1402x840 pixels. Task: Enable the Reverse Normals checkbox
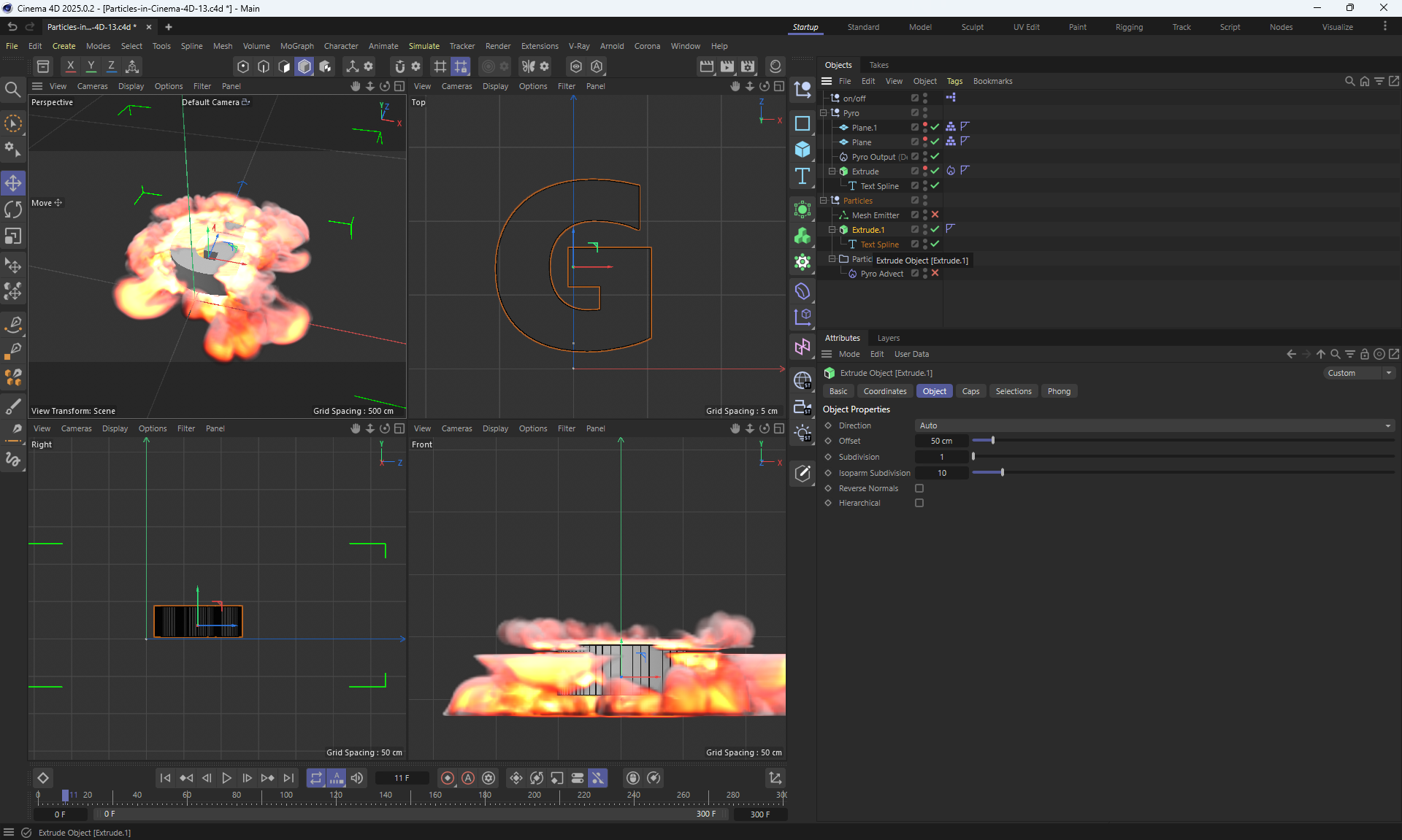click(919, 488)
